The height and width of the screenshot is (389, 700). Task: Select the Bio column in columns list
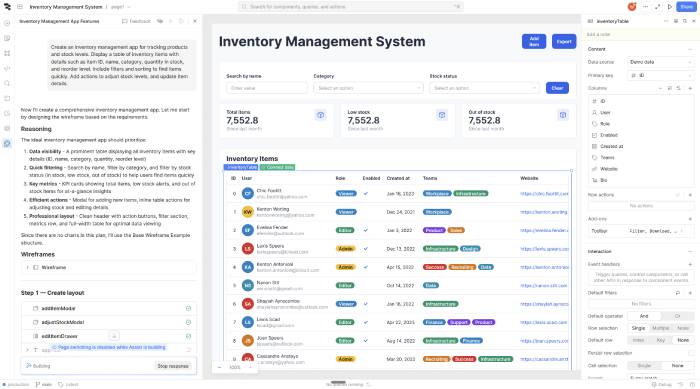[641, 180]
